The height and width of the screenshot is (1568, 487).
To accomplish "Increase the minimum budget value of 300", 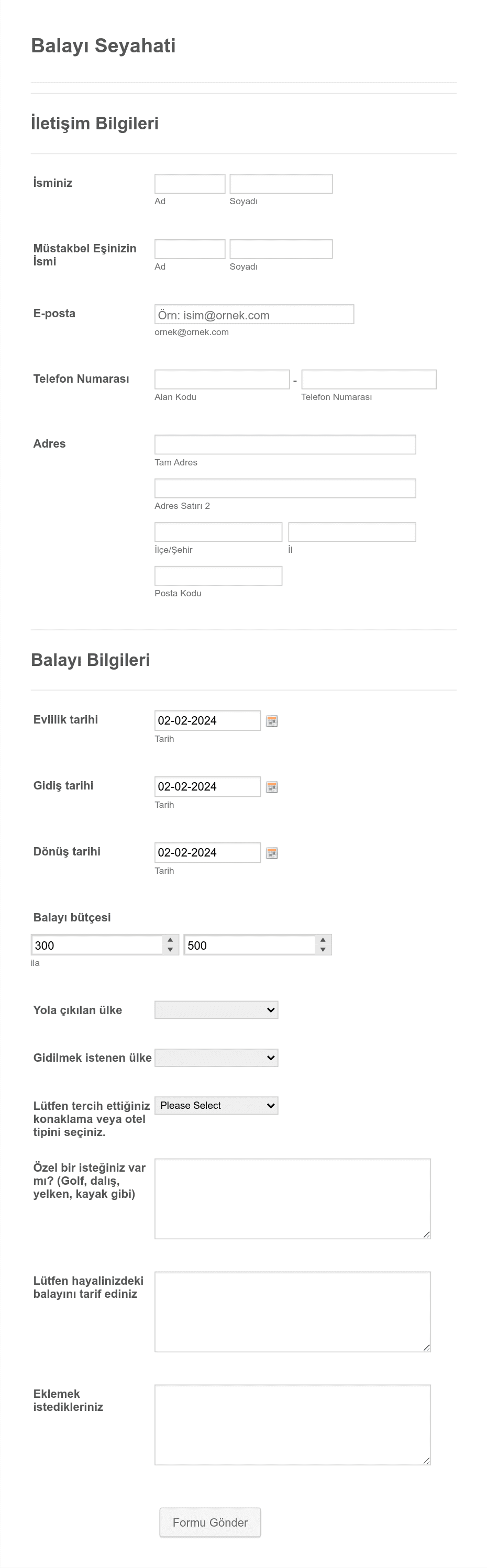I will pos(171,940).
